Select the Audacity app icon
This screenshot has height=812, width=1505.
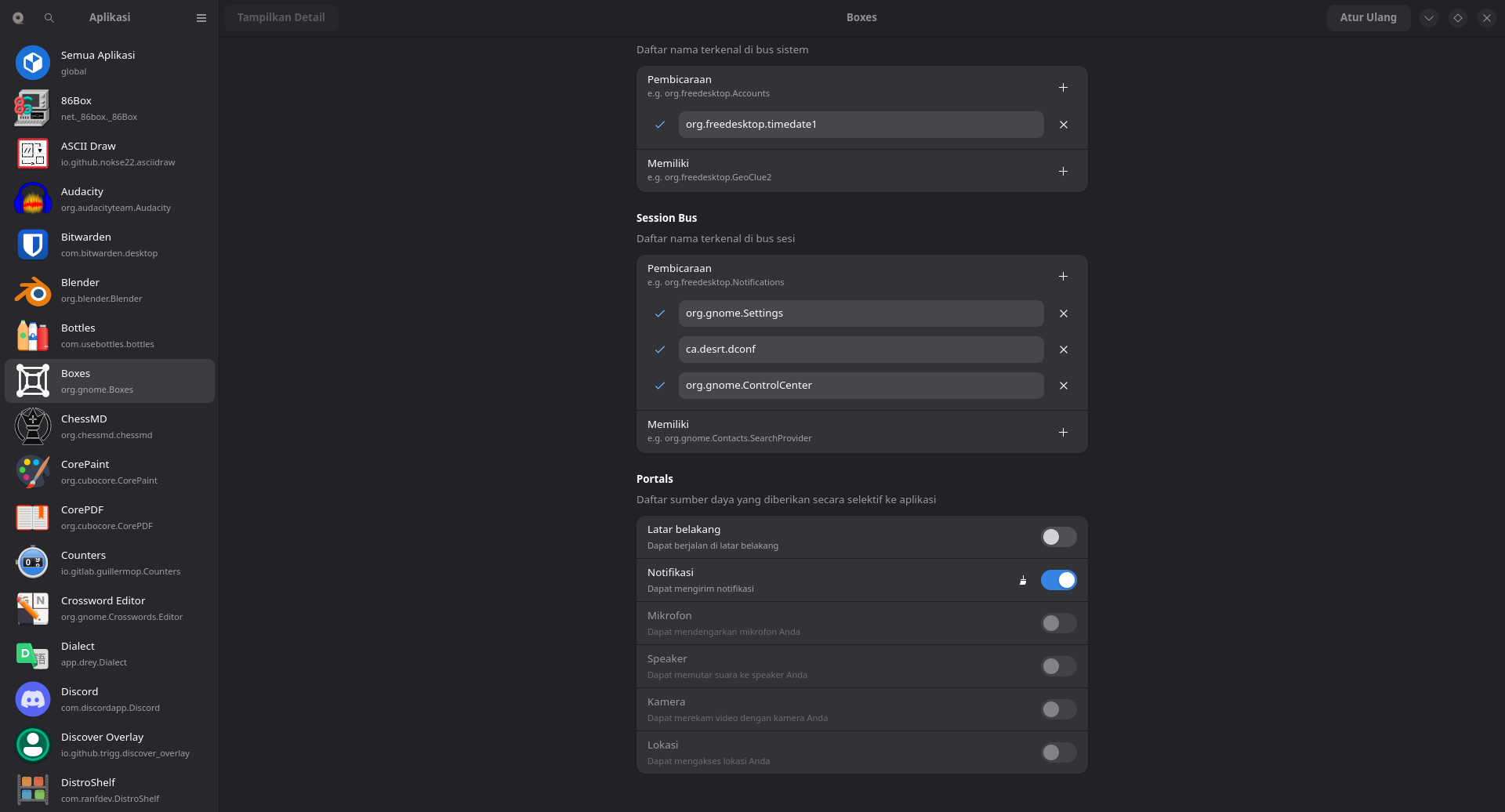click(x=33, y=200)
